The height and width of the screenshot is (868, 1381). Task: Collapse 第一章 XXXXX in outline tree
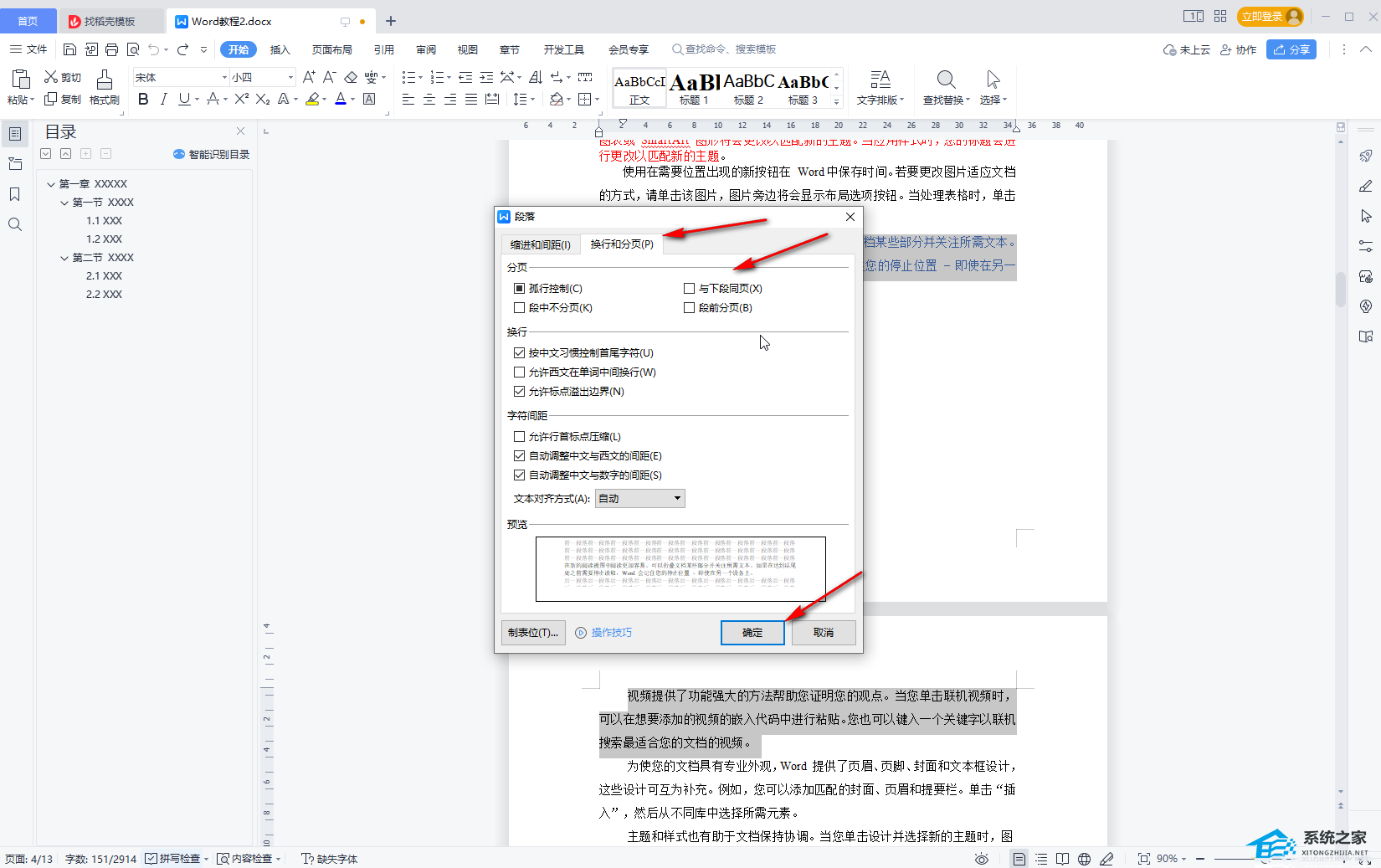coord(51,184)
